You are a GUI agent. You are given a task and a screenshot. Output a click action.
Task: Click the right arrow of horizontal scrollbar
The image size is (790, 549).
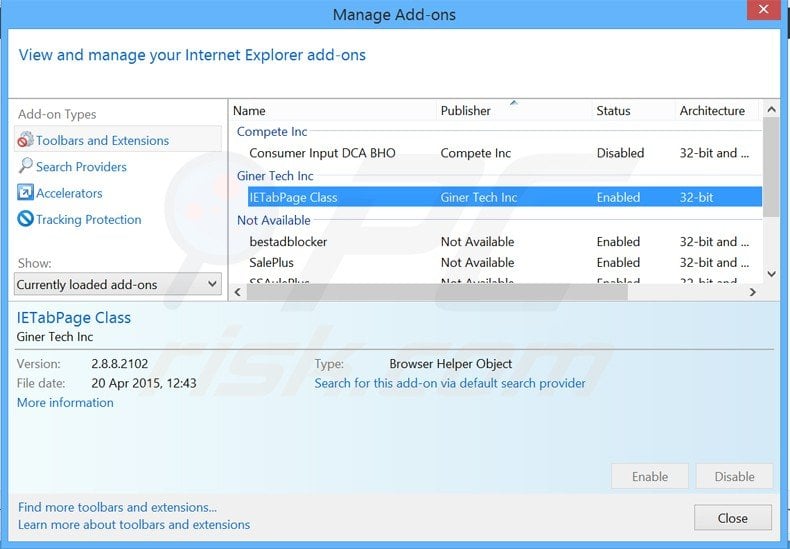[x=753, y=292]
